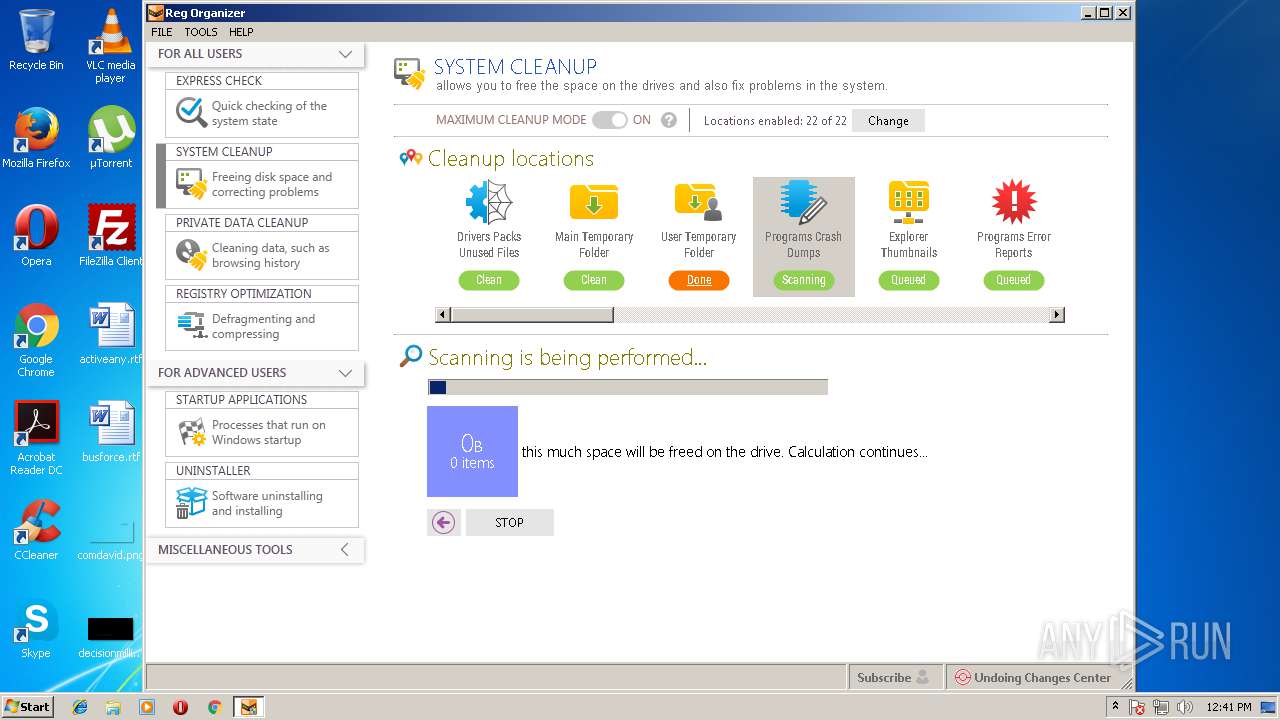This screenshot has width=1280, height=720.
Task: Click the help question mark icon
Action: click(x=669, y=120)
